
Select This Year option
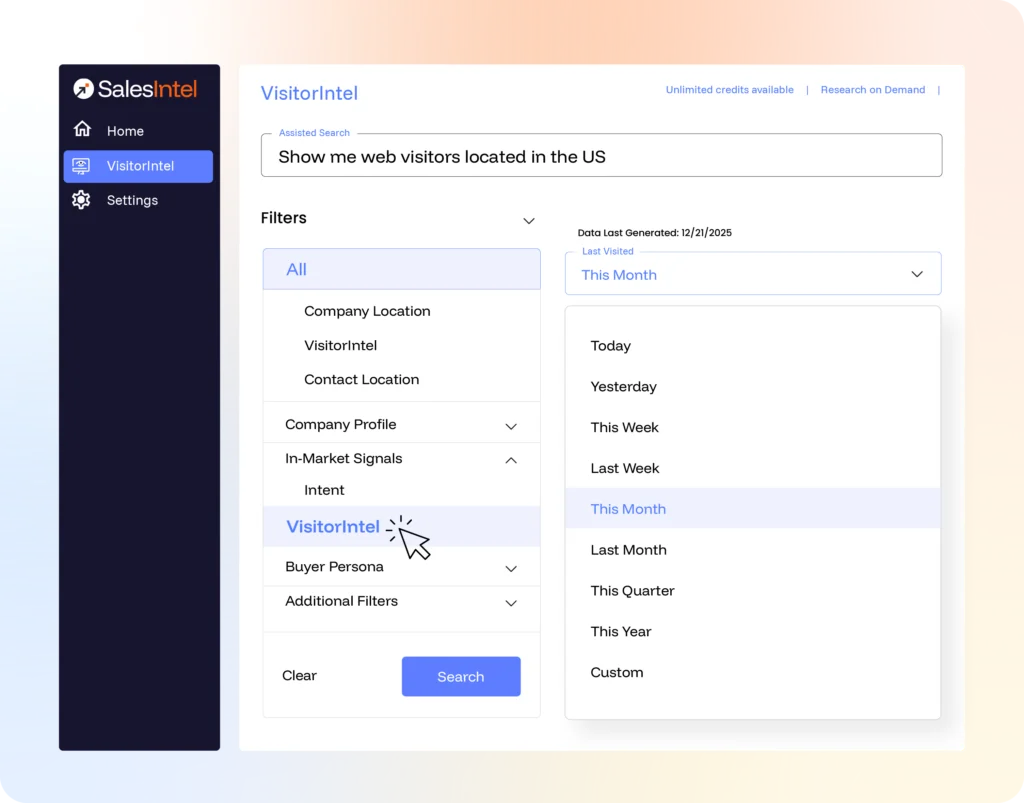coord(752,631)
